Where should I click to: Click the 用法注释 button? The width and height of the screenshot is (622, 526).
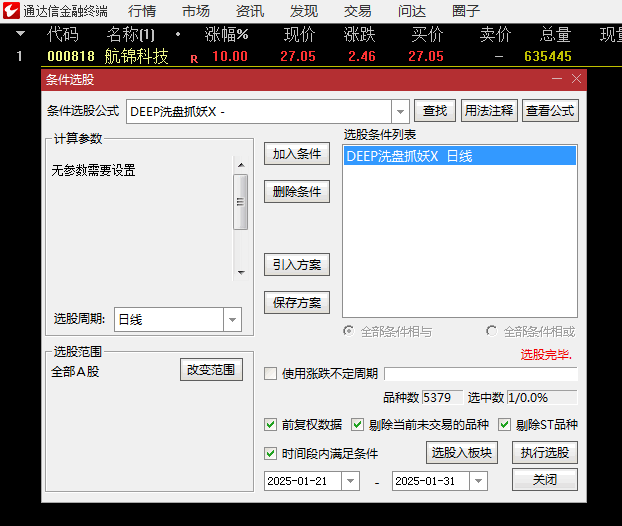click(x=489, y=110)
